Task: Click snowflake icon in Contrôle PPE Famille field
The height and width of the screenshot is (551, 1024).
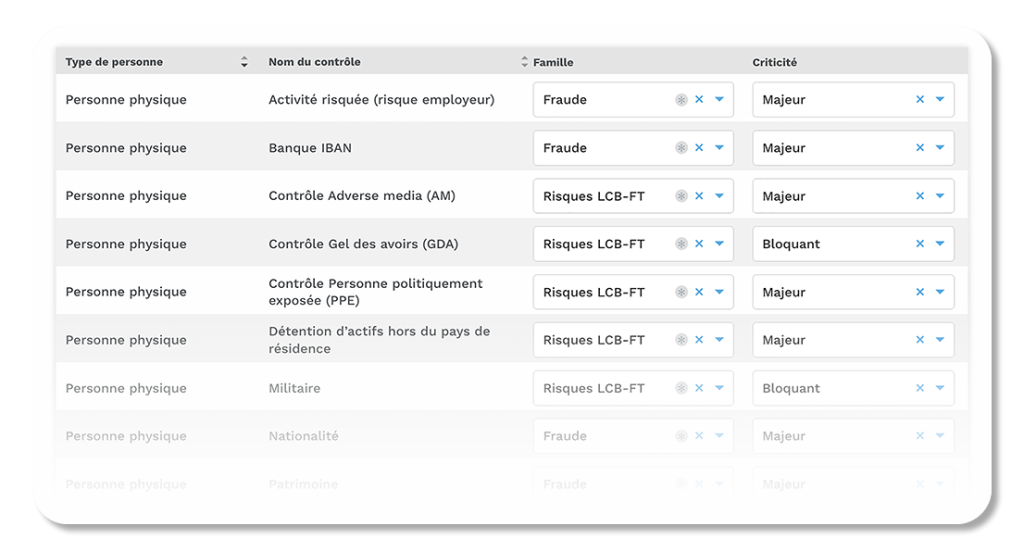Action: pyautogui.click(x=681, y=292)
